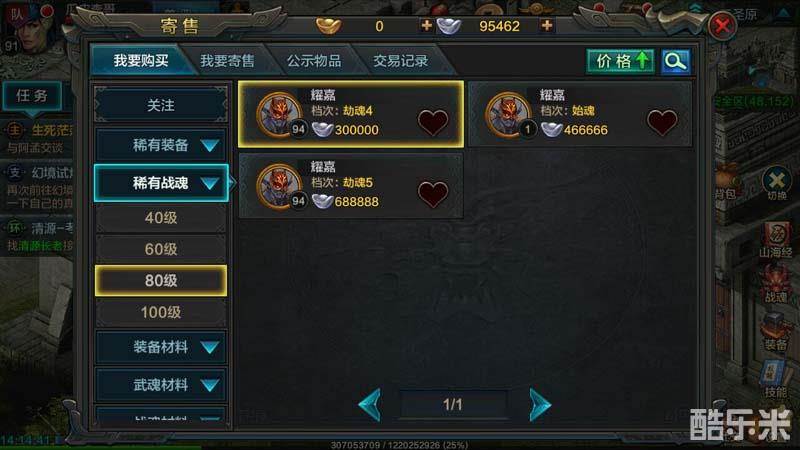Favorite the 688888 劫魂5 listing heart
Screen dimensions: 800x450
[x=433, y=194]
